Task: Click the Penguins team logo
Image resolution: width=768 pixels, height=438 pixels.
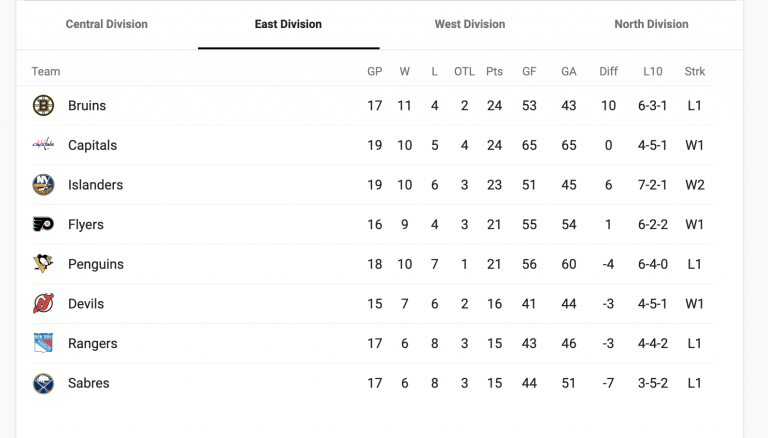Action: [43, 264]
